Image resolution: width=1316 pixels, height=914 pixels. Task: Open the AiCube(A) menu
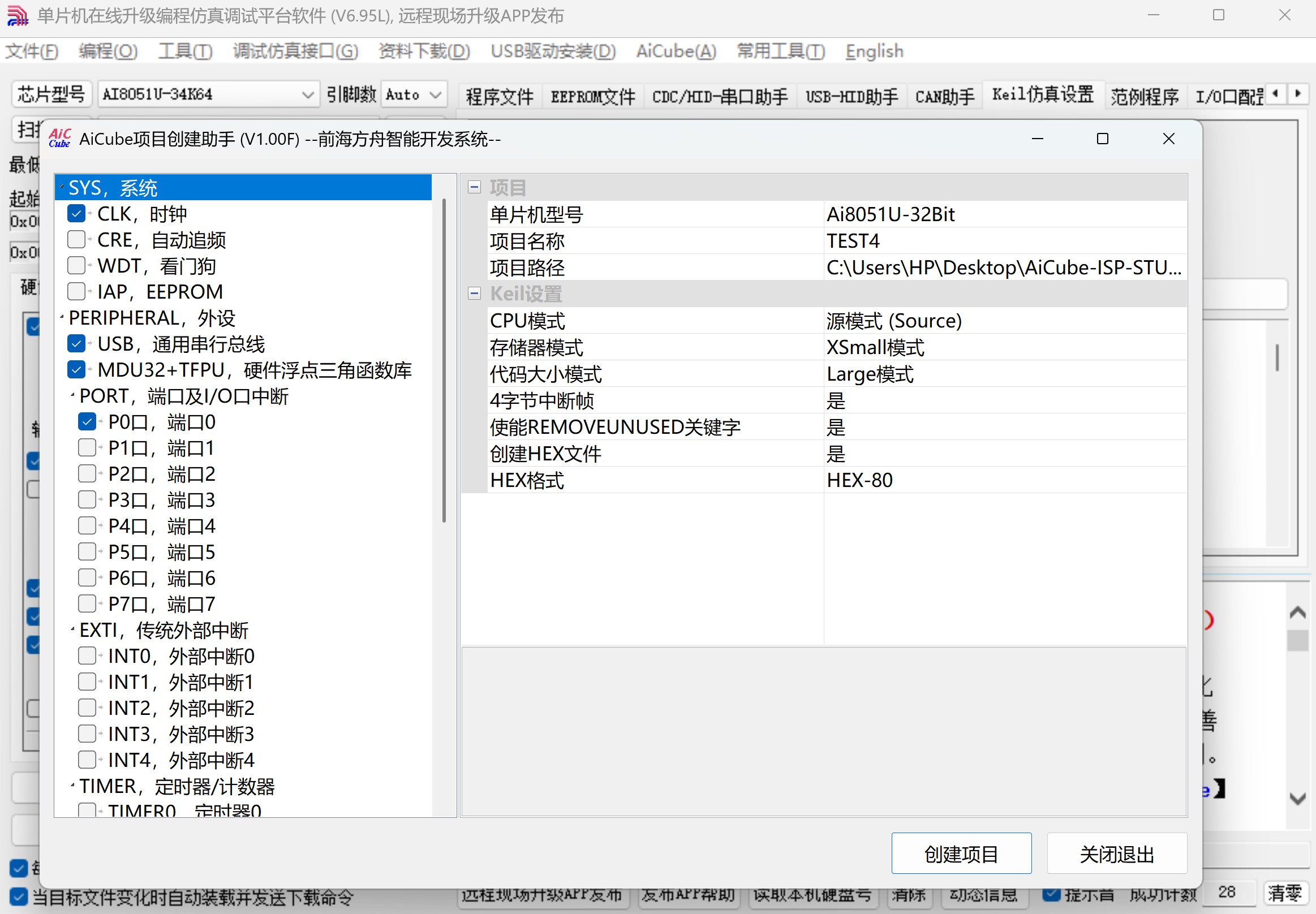676,51
